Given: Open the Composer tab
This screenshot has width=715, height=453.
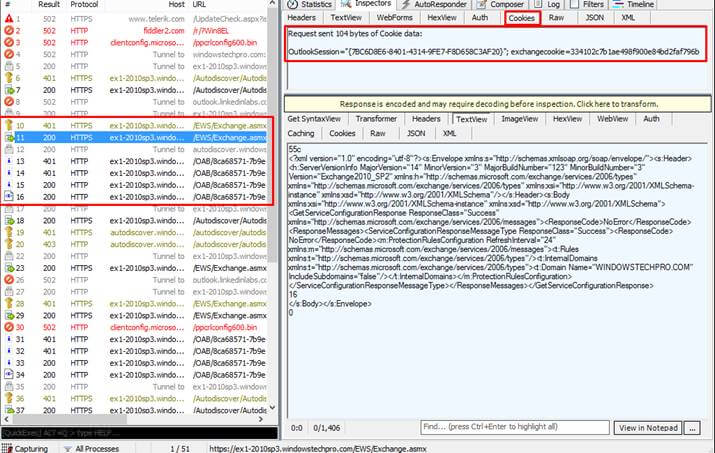Looking at the screenshot, I should point(501,4).
